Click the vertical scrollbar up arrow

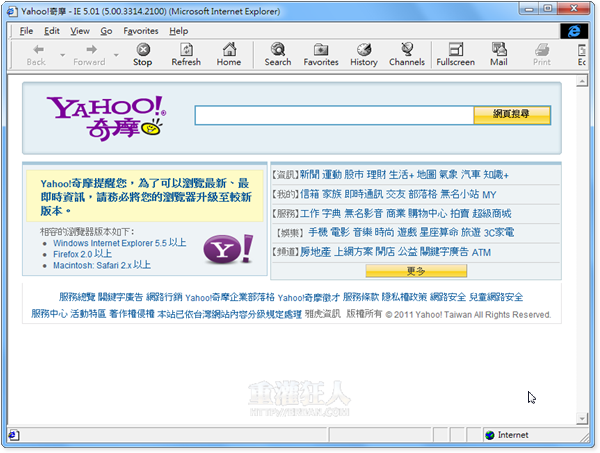pos(582,81)
